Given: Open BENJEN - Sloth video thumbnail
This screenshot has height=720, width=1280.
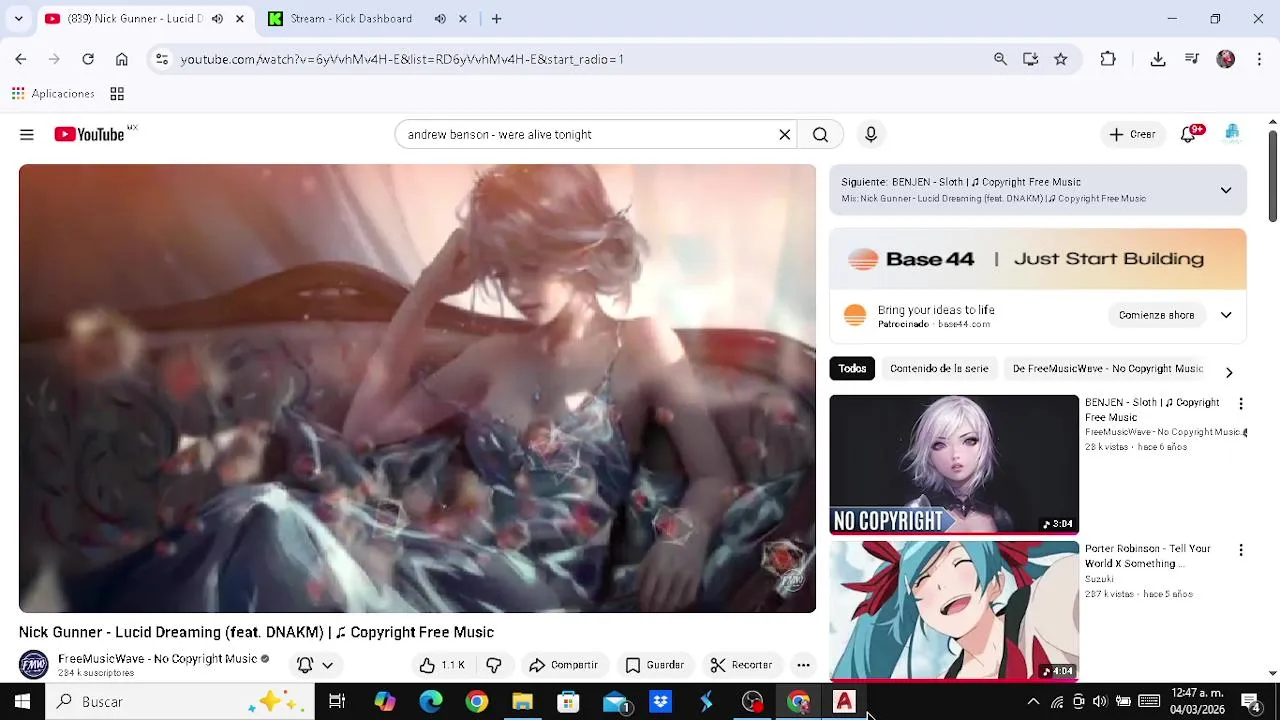Looking at the screenshot, I should (x=954, y=465).
